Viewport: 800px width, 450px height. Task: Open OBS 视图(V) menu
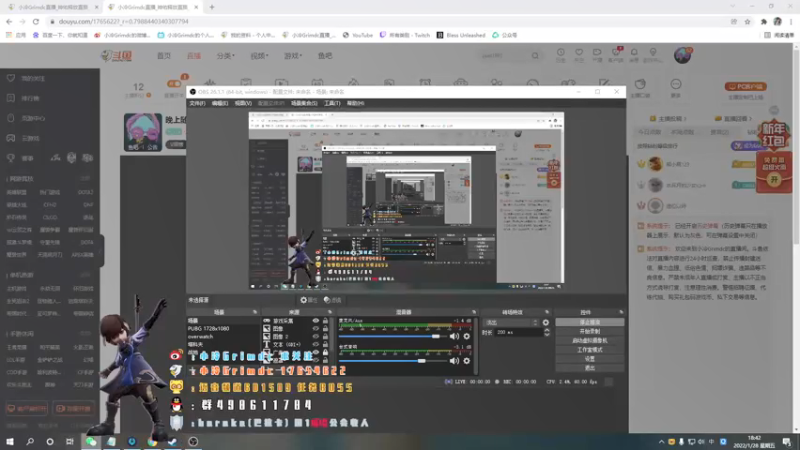pyautogui.click(x=243, y=103)
